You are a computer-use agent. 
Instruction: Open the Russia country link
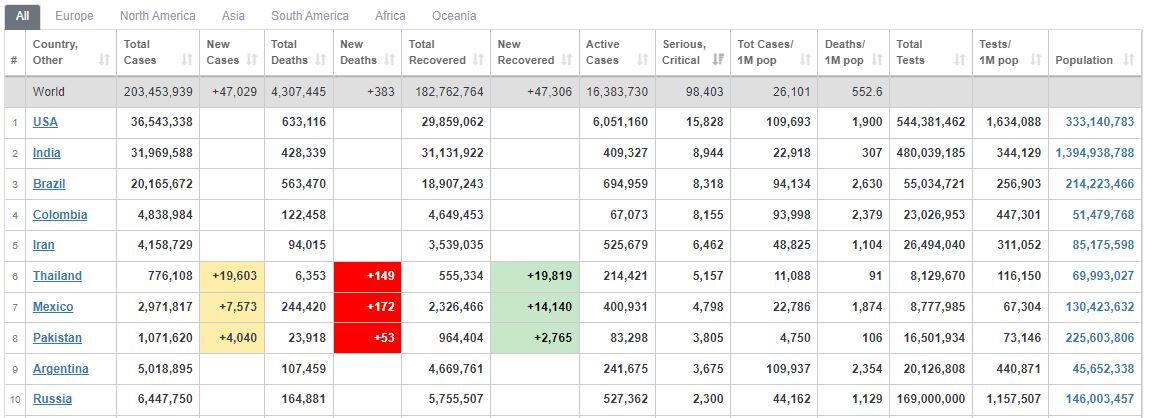coord(52,399)
